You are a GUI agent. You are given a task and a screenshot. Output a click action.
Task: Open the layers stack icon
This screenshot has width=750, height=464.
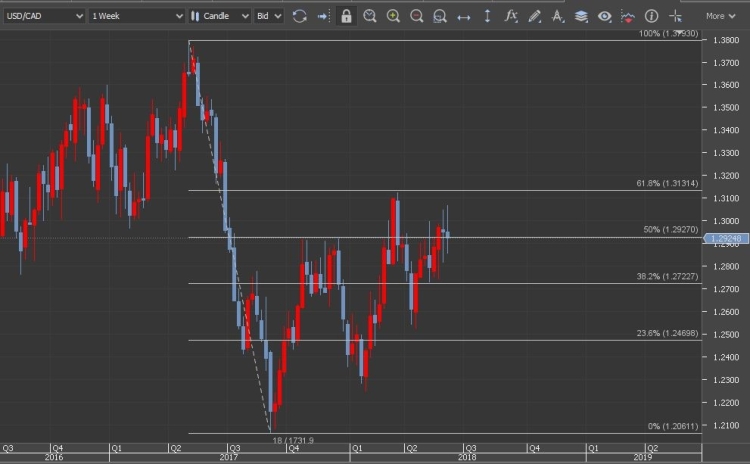pos(581,16)
